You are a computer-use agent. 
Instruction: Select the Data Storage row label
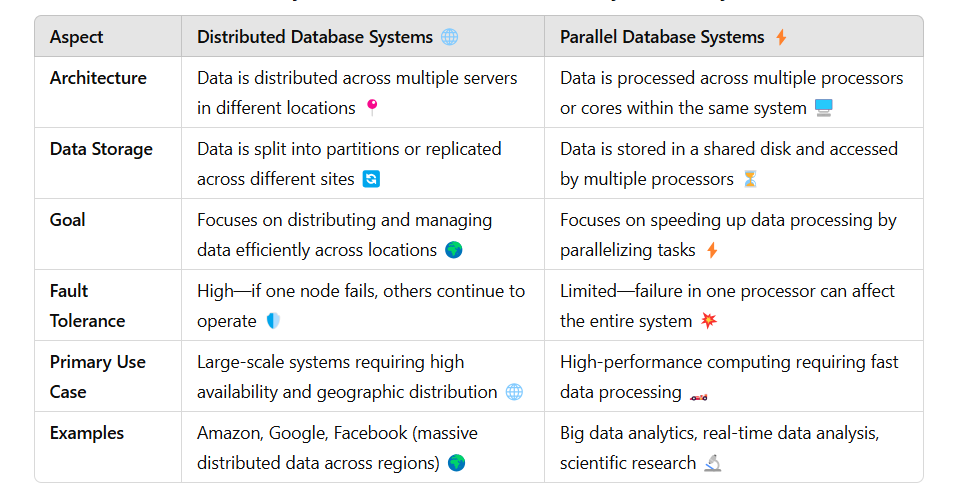(101, 150)
